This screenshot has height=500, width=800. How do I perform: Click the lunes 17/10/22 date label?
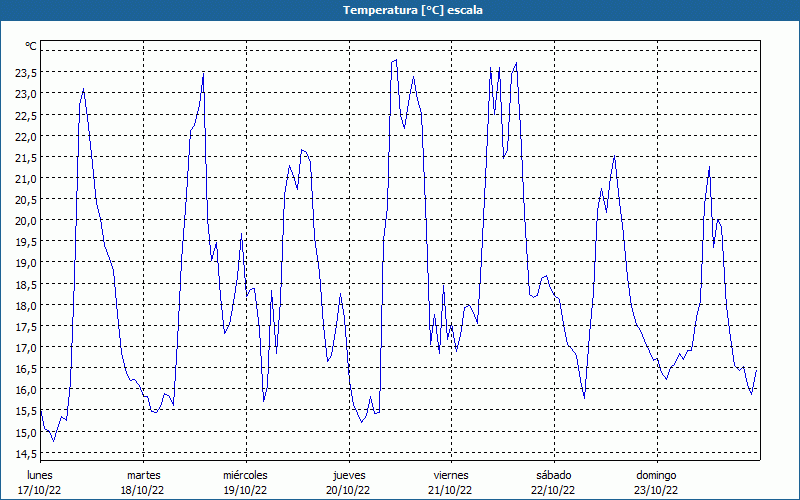coord(40,483)
